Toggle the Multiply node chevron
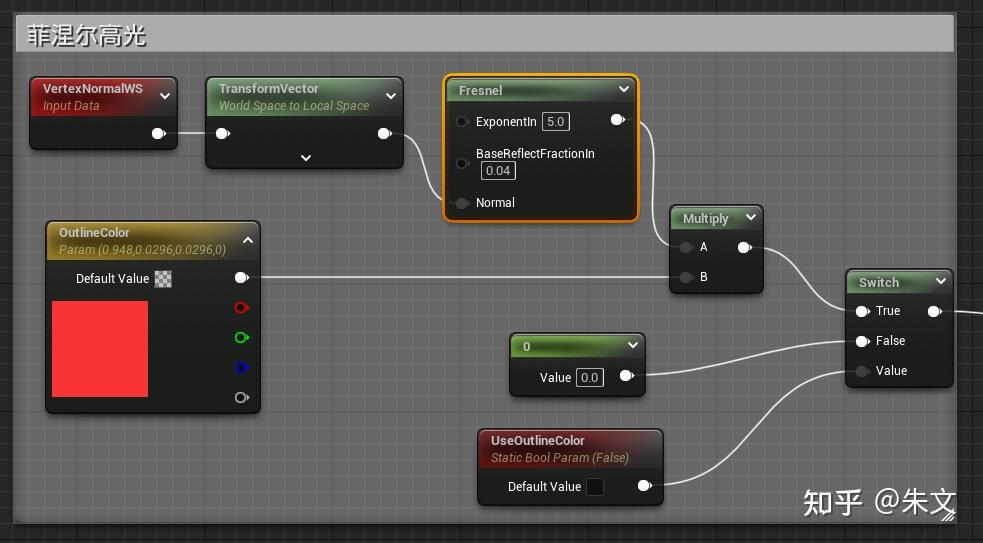The image size is (983, 543). 750,218
